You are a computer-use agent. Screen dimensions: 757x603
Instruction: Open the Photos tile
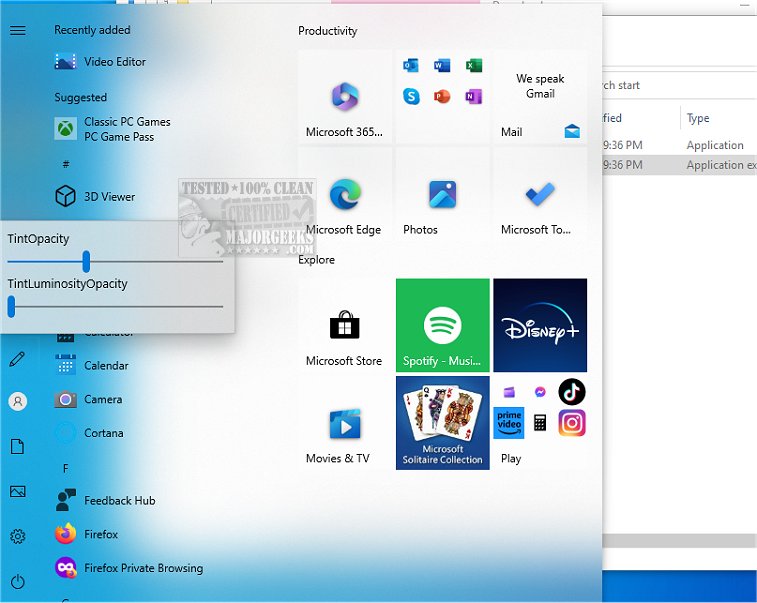pos(442,195)
